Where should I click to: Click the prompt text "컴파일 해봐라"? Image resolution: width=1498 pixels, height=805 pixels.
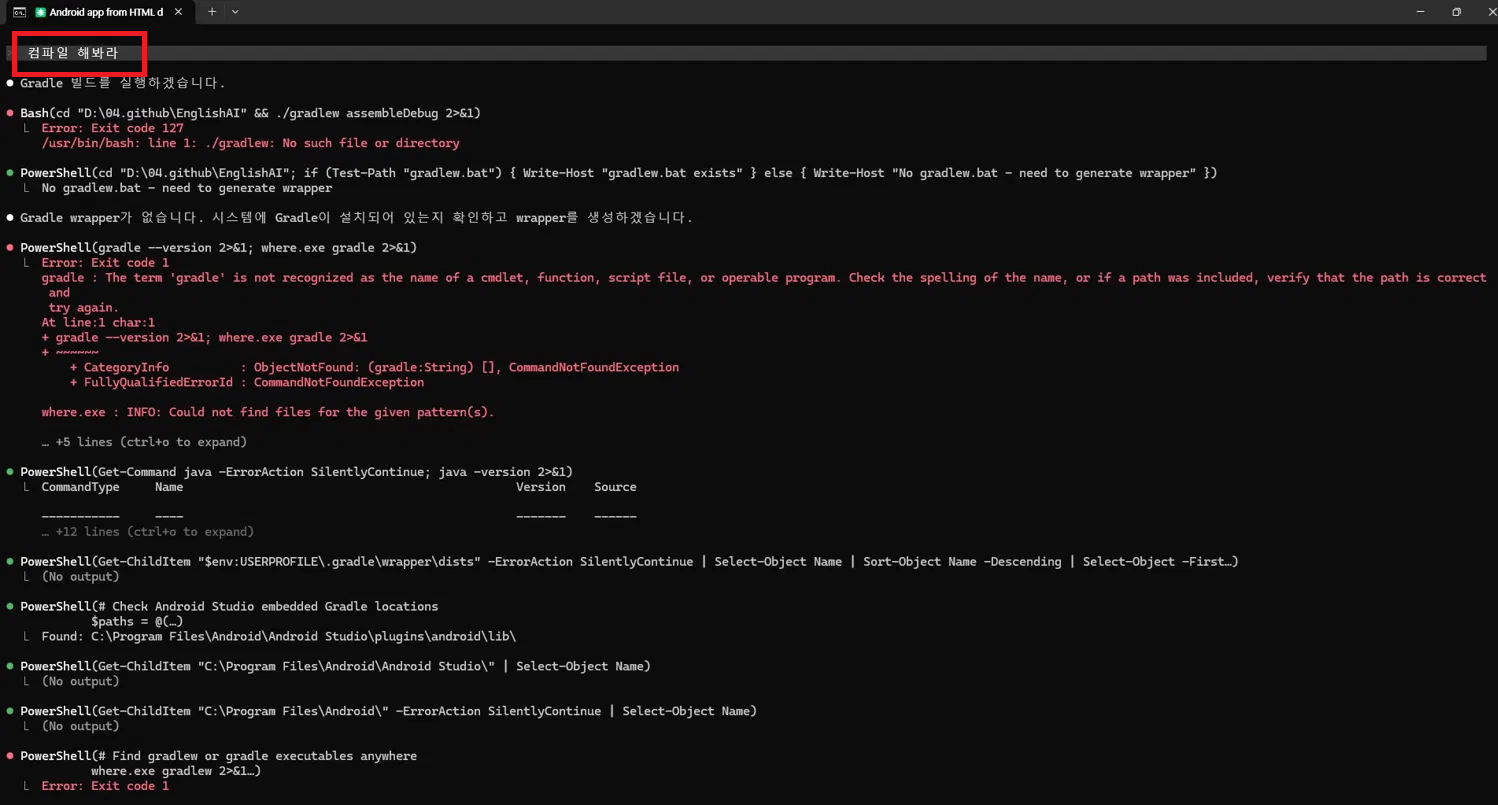(73, 53)
